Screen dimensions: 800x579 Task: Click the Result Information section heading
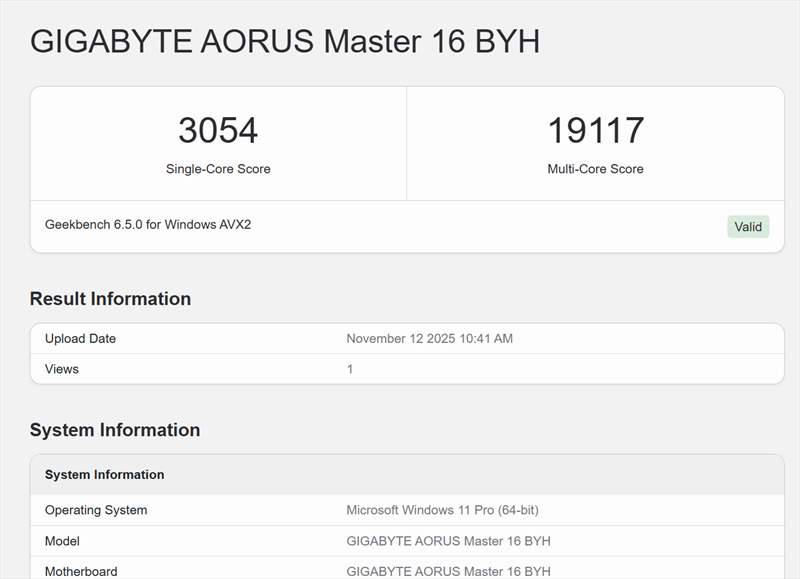tap(110, 299)
